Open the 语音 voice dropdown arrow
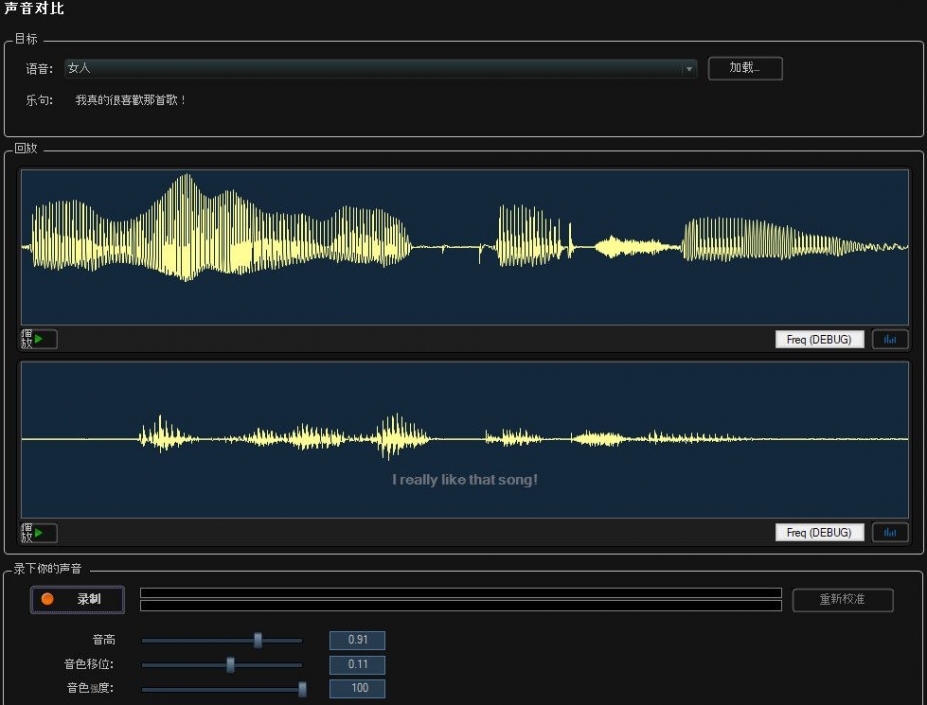 (x=689, y=69)
